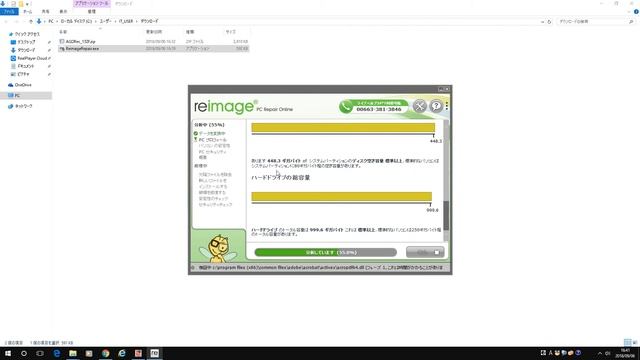640x360 pixels.
Task: Sort files by the Type column header
Action: pos(190,32)
